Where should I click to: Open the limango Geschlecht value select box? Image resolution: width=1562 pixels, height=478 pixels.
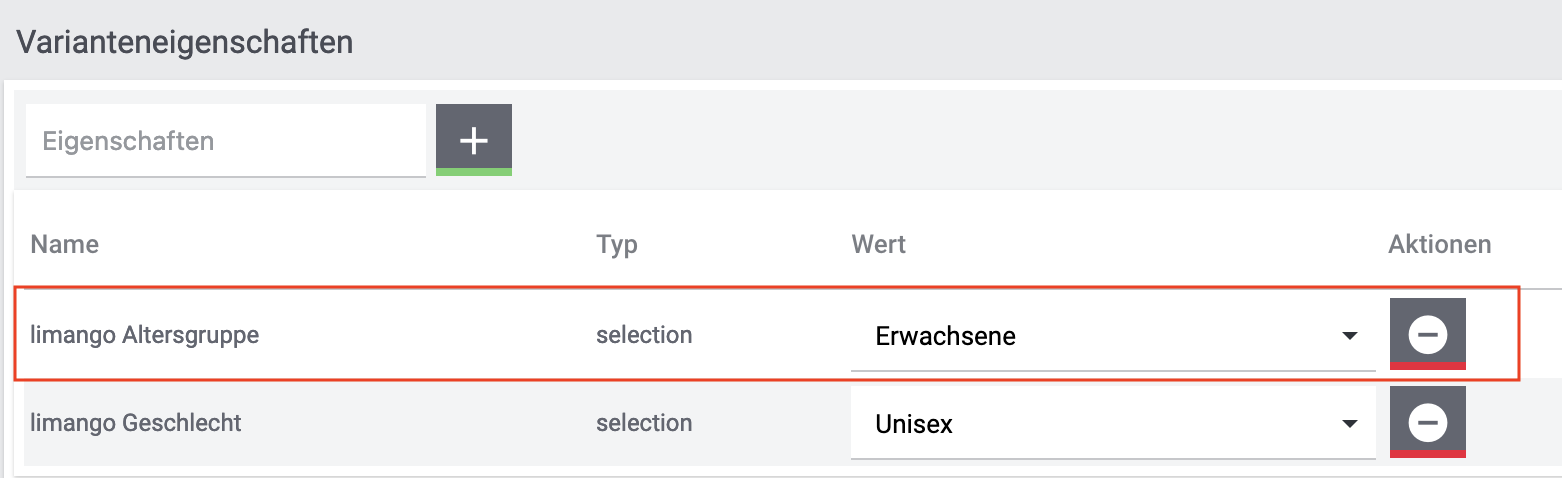click(x=1112, y=424)
